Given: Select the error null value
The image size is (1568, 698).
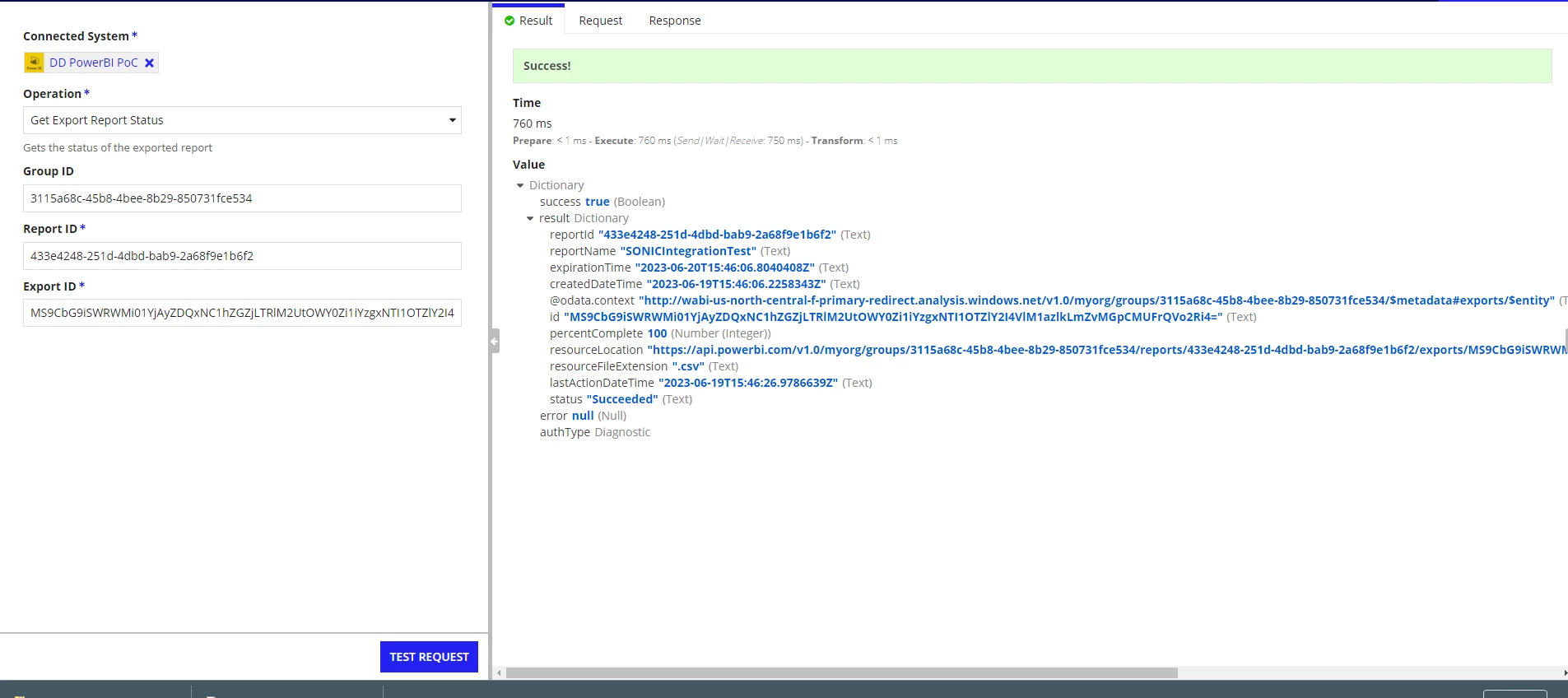Looking at the screenshot, I should click(583, 416).
